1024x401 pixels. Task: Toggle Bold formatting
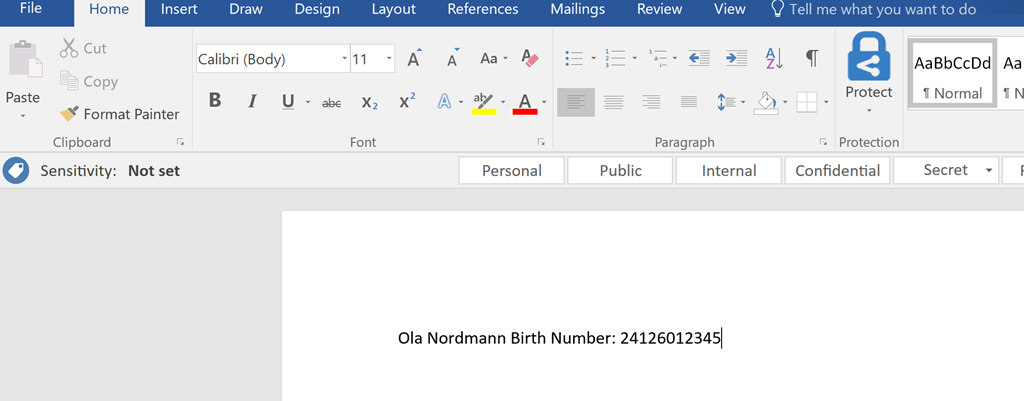215,101
